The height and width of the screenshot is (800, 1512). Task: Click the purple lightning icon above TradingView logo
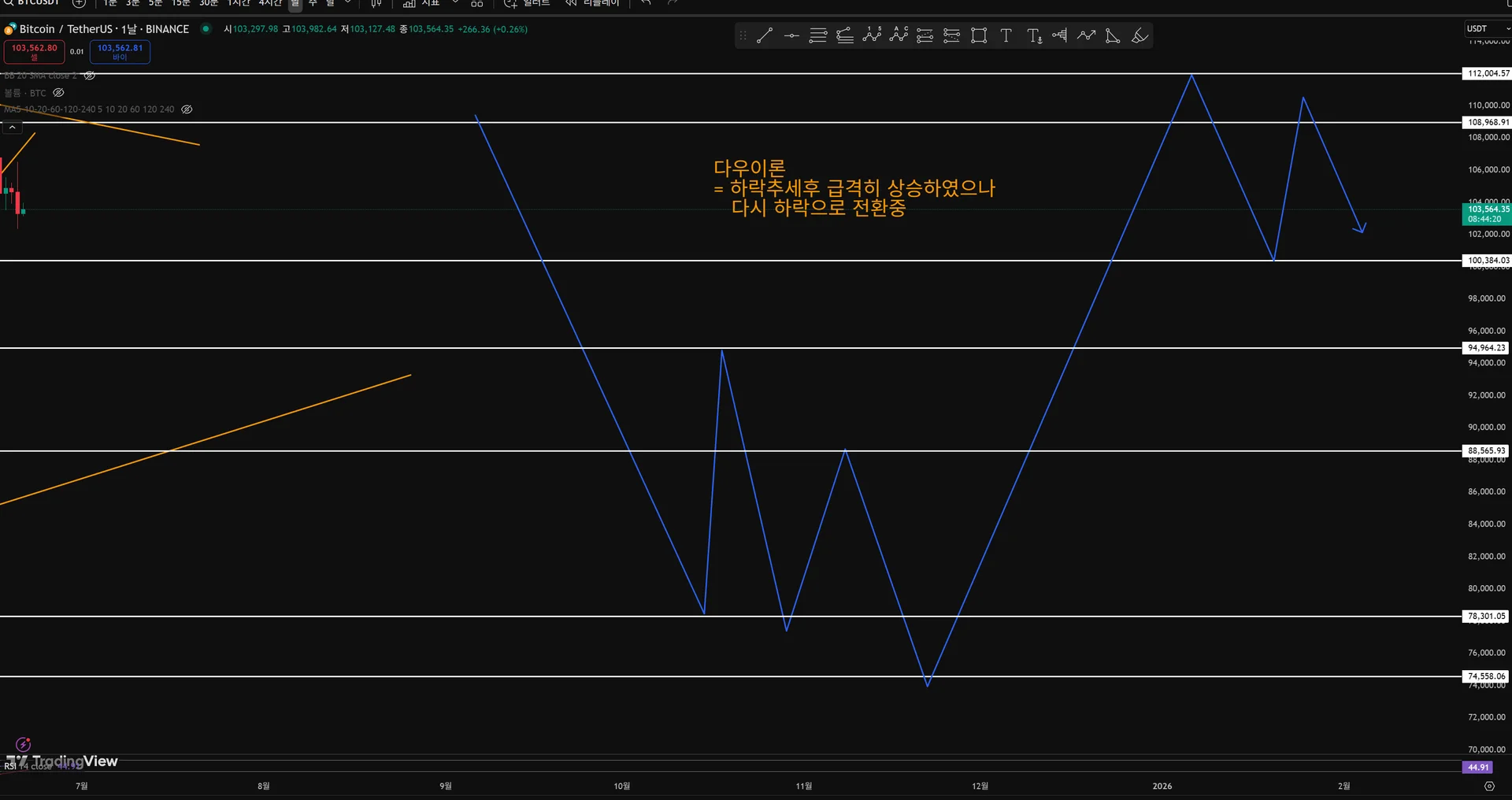point(24,744)
